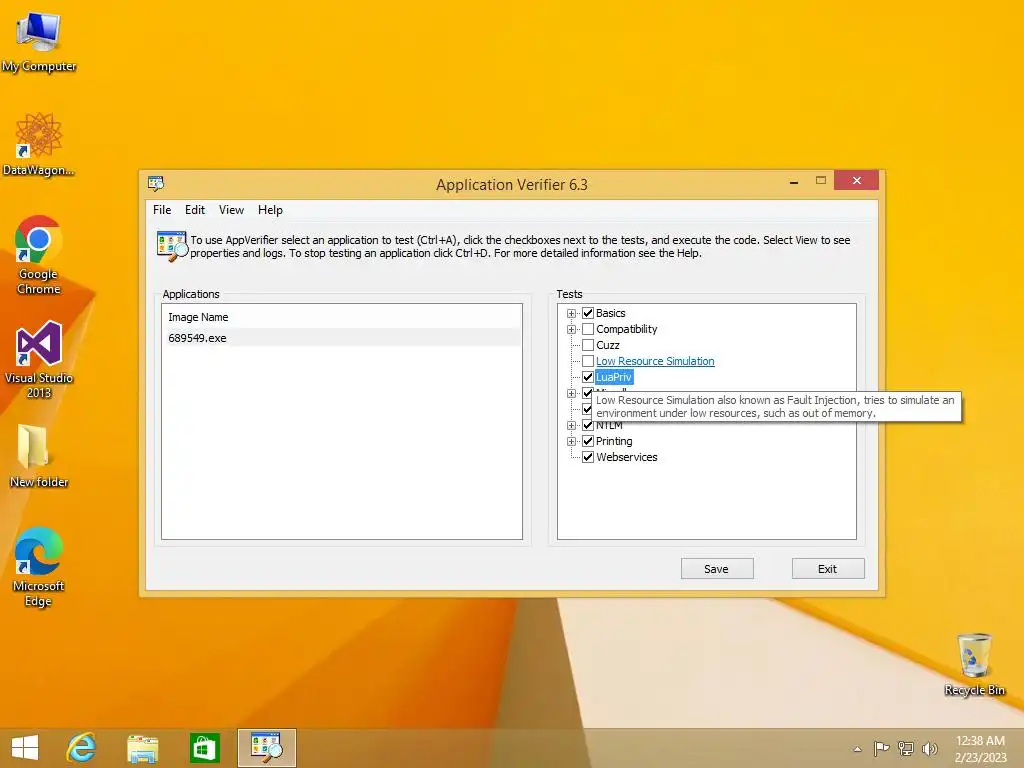Open the Windows Store taskbar icon
This screenshot has height=768, width=1024.
pos(204,748)
